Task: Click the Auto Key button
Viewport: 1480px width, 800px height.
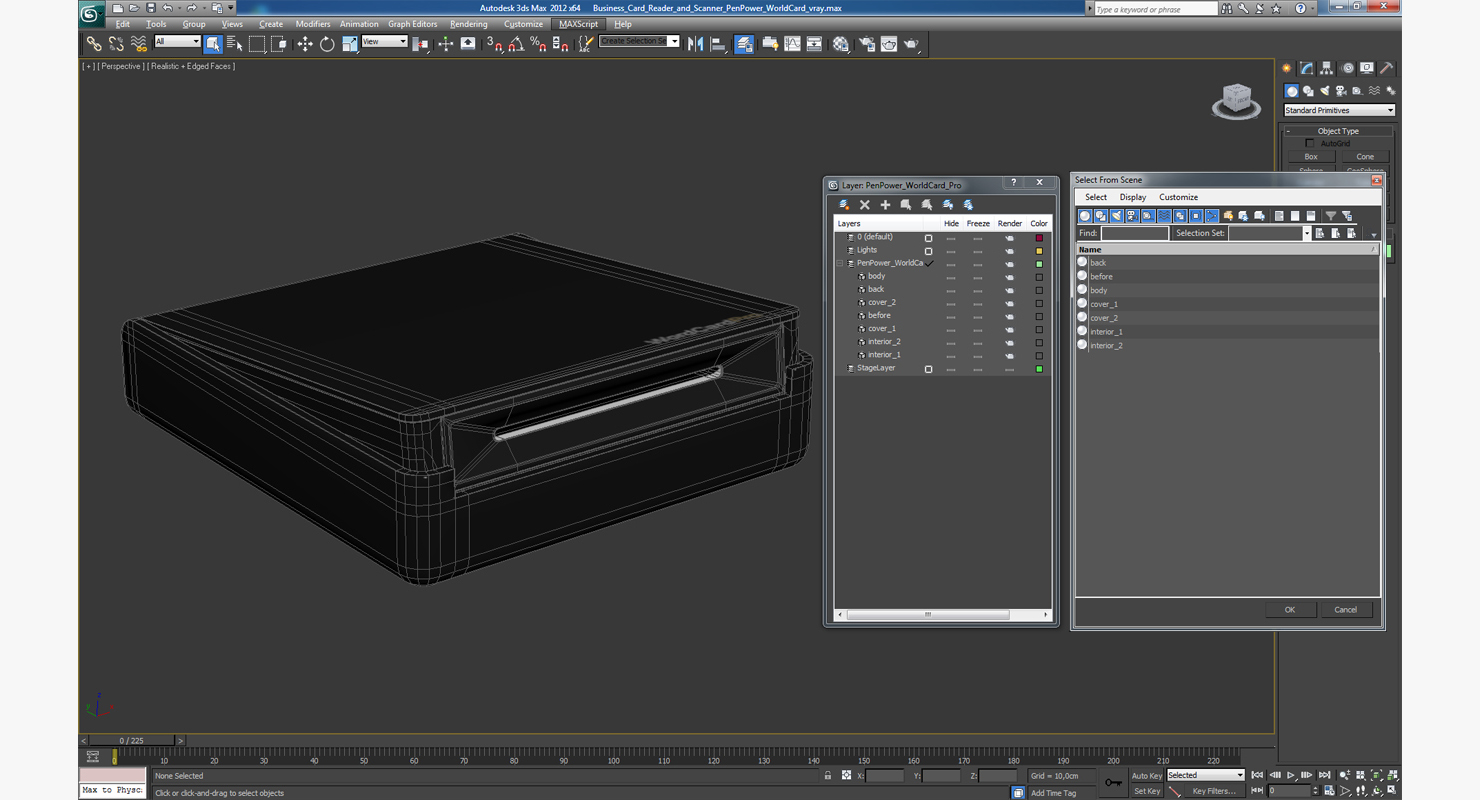Action: point(1147,776)
